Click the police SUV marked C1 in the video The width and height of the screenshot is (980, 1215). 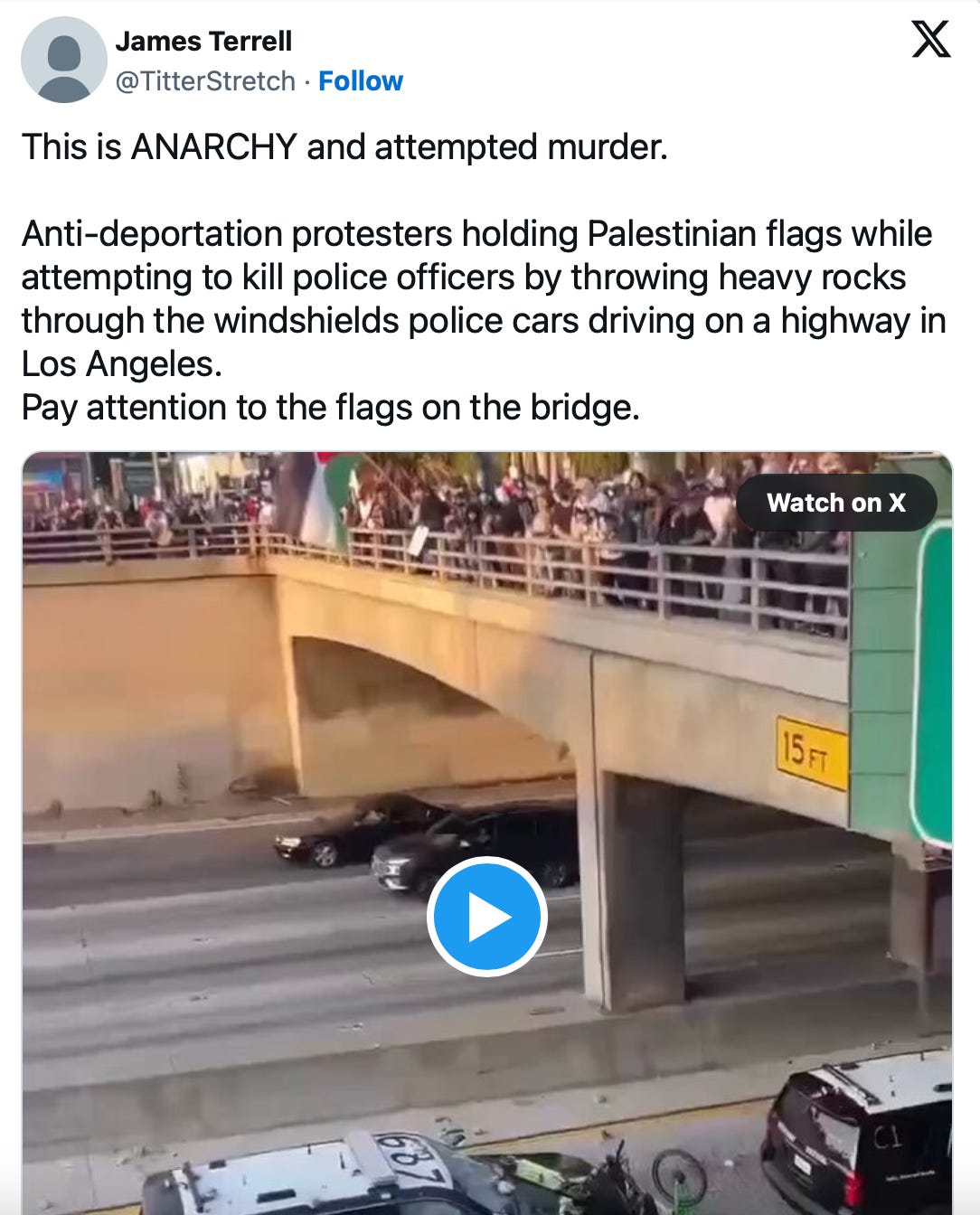[x=856, y=1134]
